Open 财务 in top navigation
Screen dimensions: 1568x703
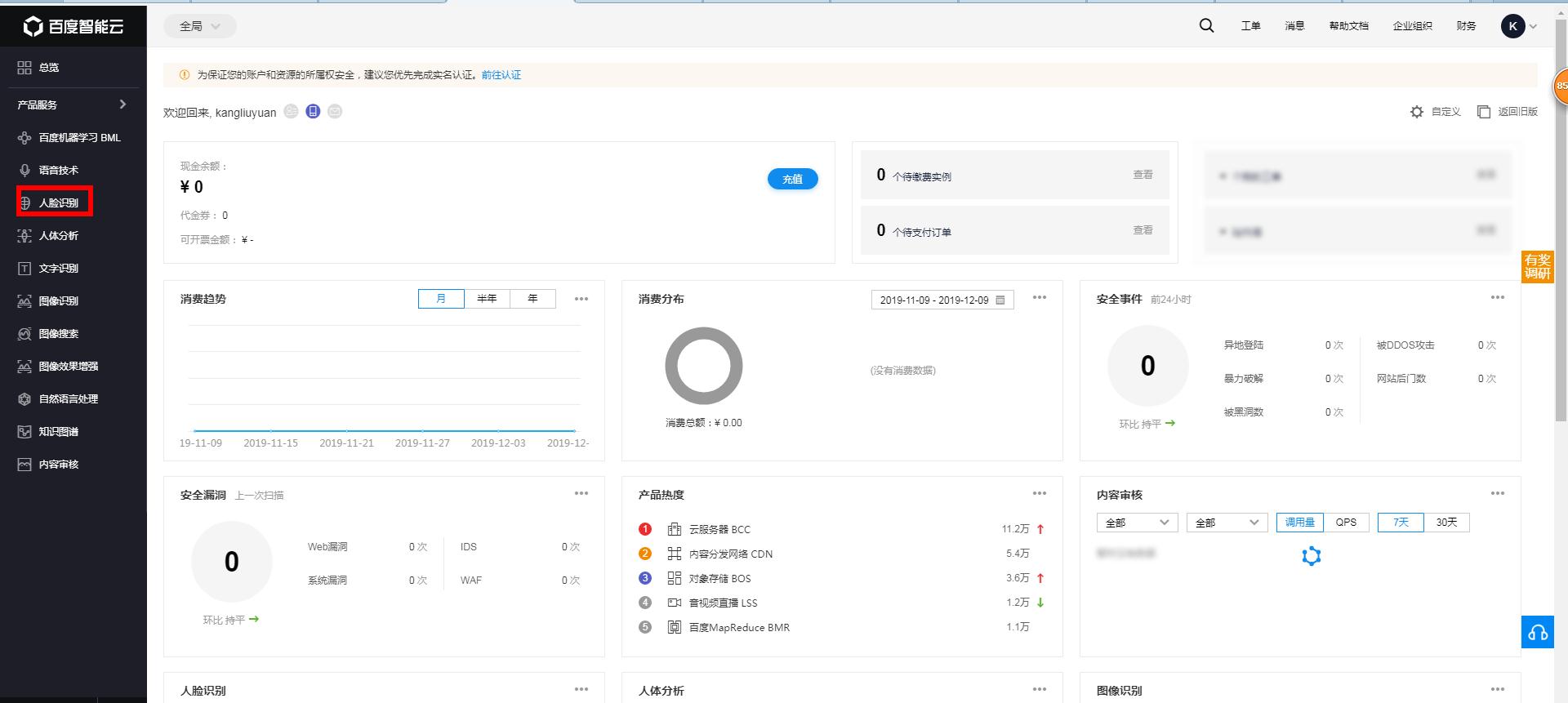coord(1466,26)
